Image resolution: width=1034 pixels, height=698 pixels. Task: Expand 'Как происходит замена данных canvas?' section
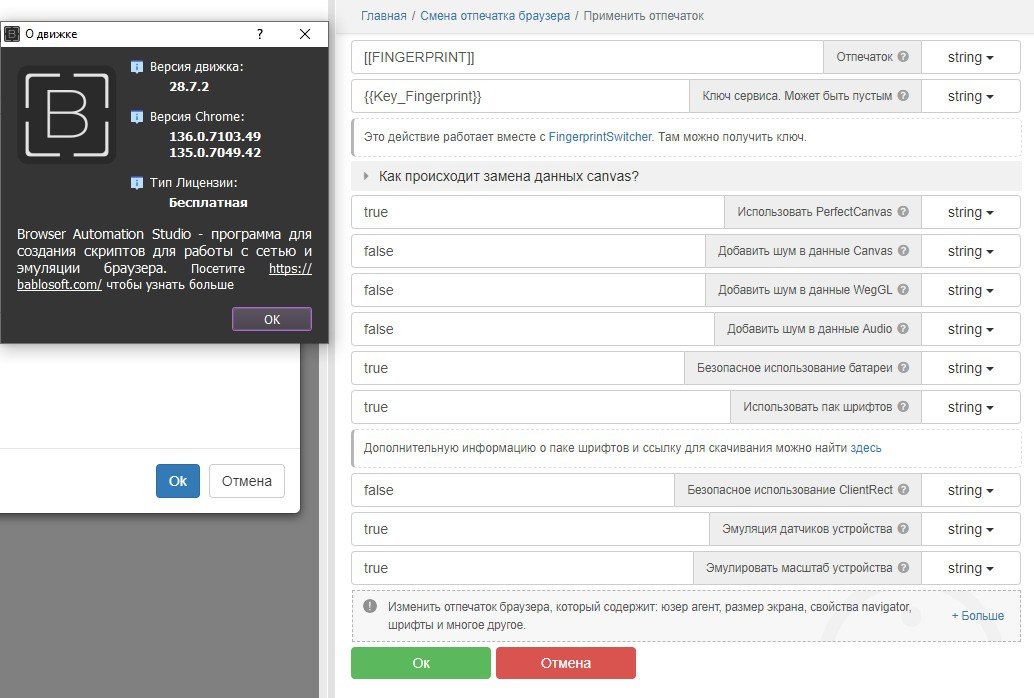coord(508,176)
